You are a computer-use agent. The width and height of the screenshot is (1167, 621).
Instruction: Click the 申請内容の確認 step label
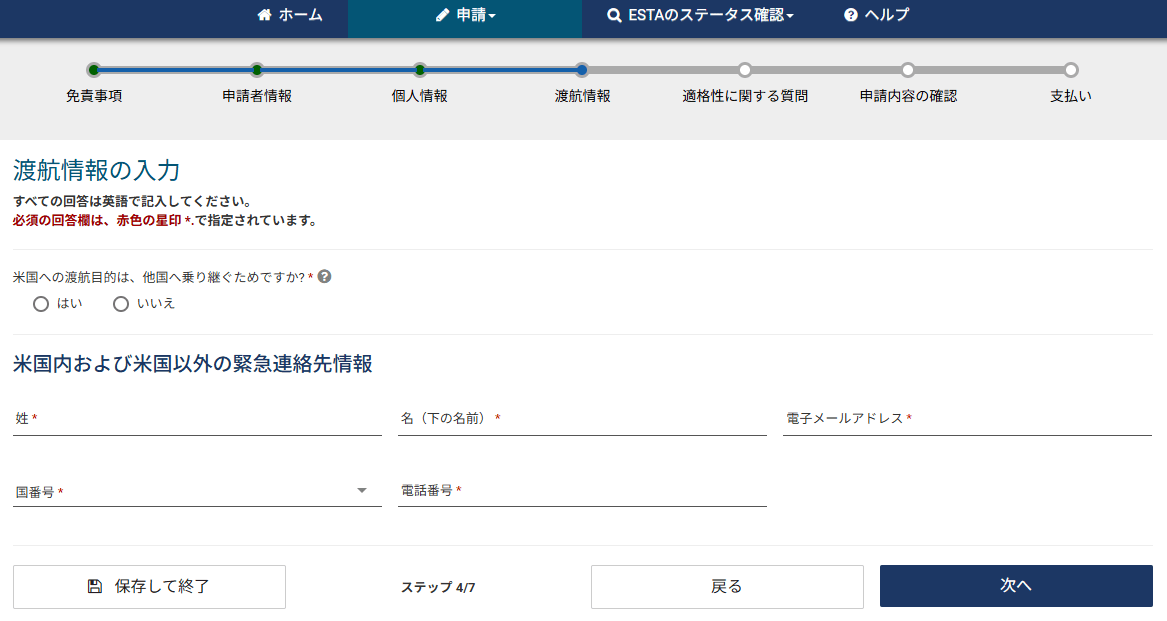[909, 96]
